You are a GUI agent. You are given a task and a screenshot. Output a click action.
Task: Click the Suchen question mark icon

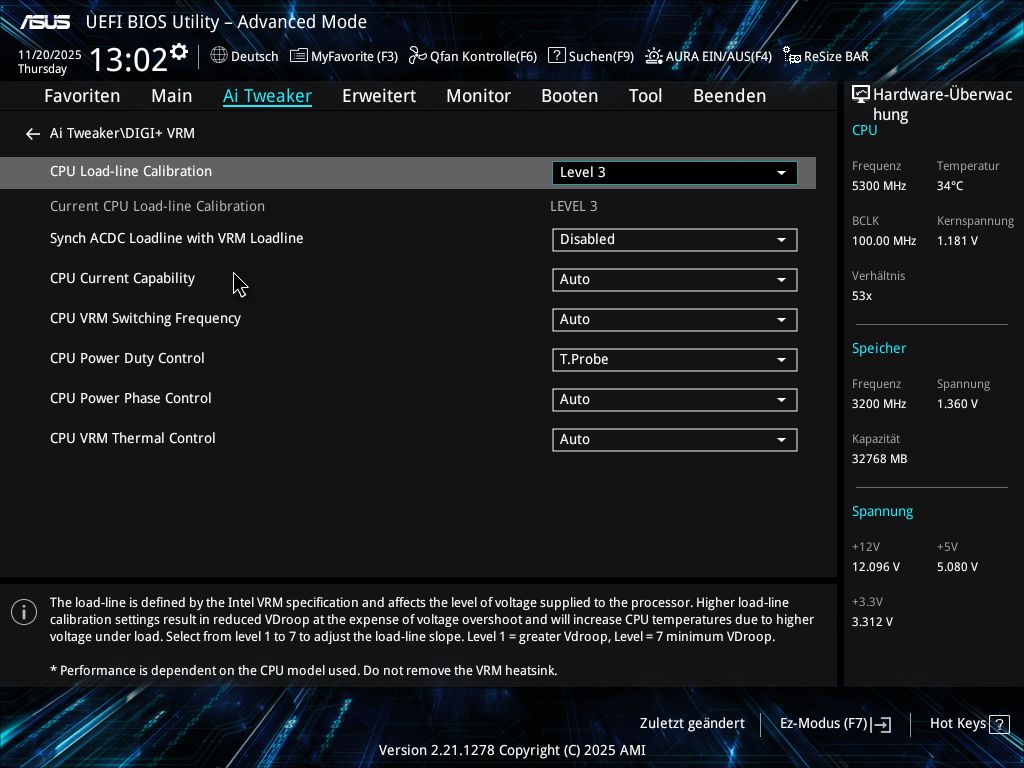556,56
